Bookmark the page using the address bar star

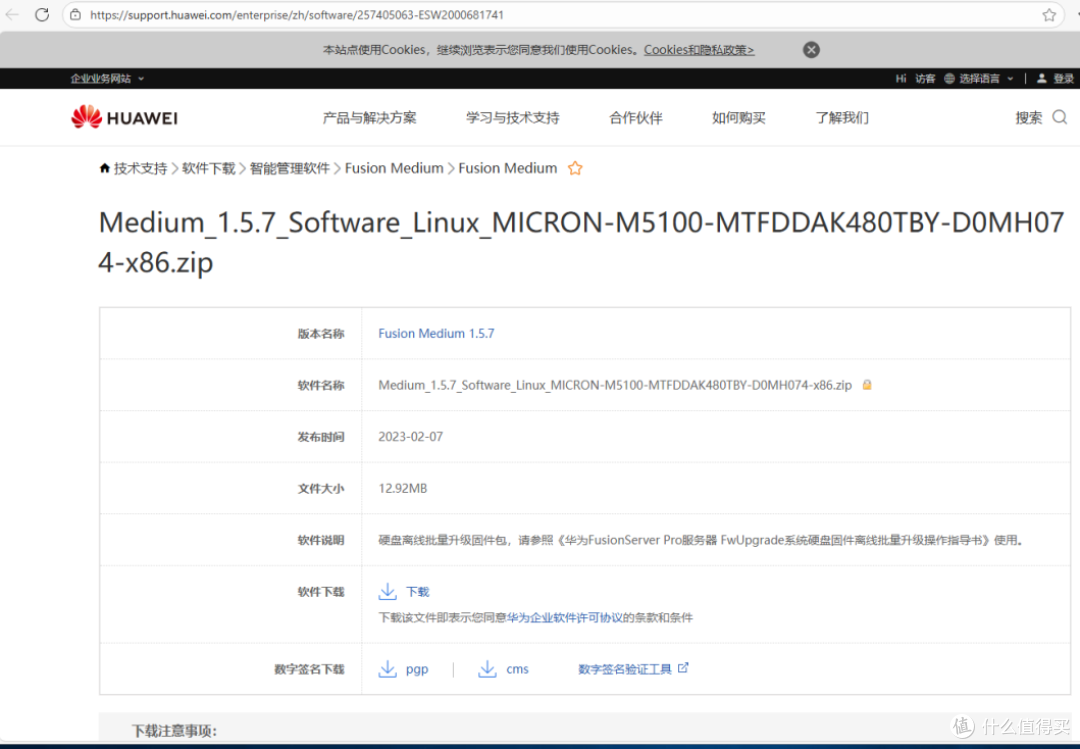pos(1049,15)
